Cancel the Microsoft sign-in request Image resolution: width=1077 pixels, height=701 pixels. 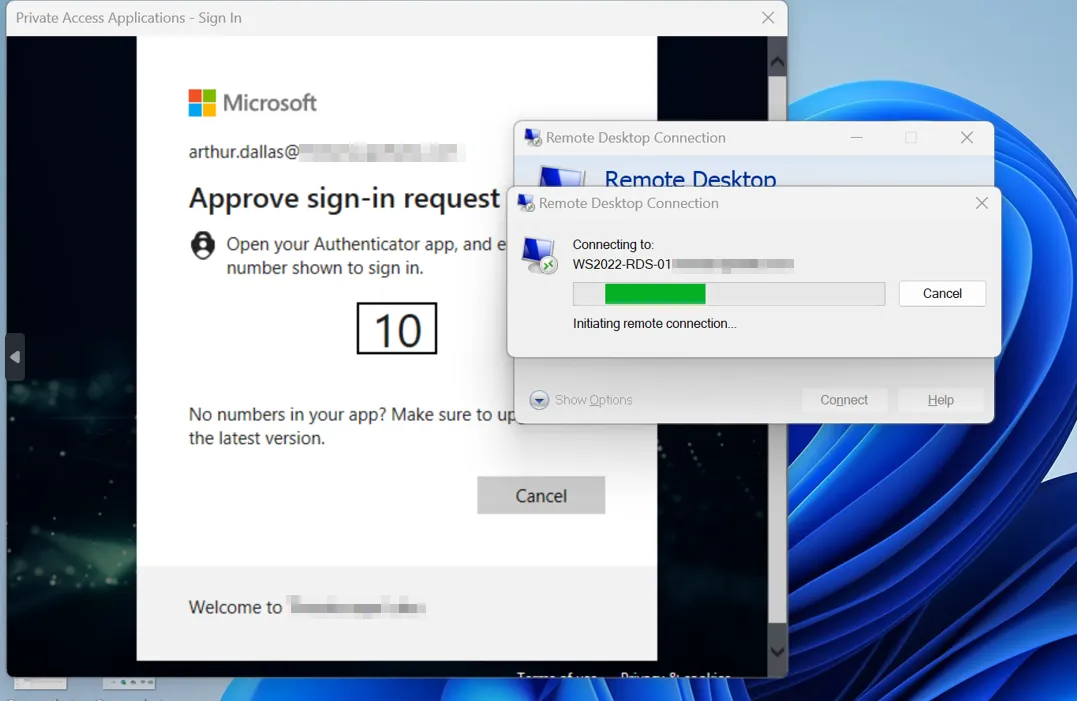pyautogui.click(x=541, y=495)
